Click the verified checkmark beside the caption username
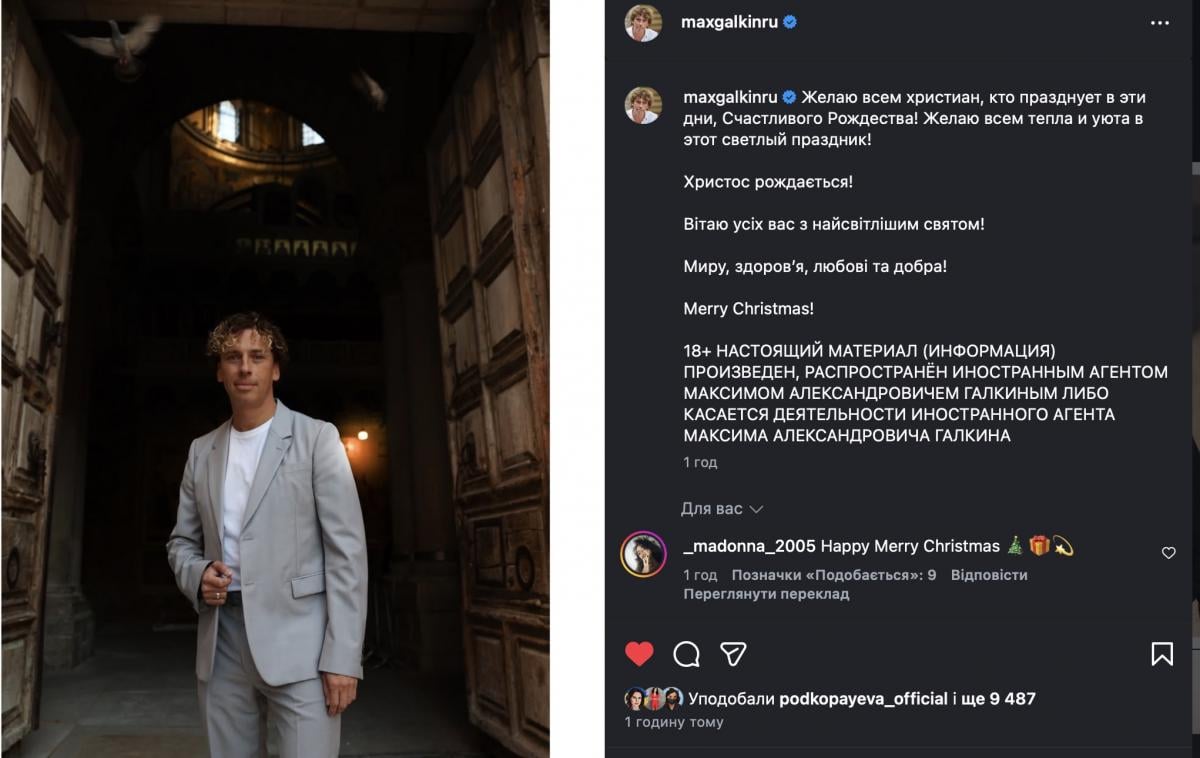Image resolution: width=1200 pixels, height=758 pixels. 790,98
